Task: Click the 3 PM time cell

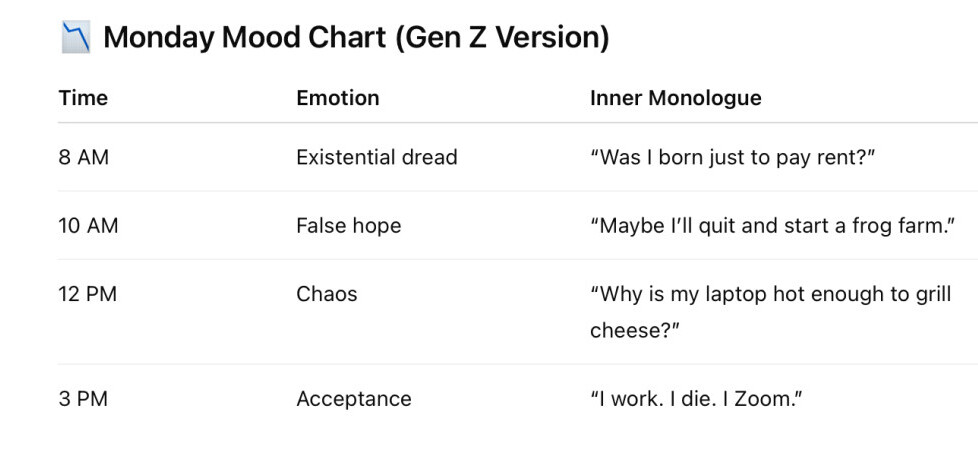Action: click(83, 399)
